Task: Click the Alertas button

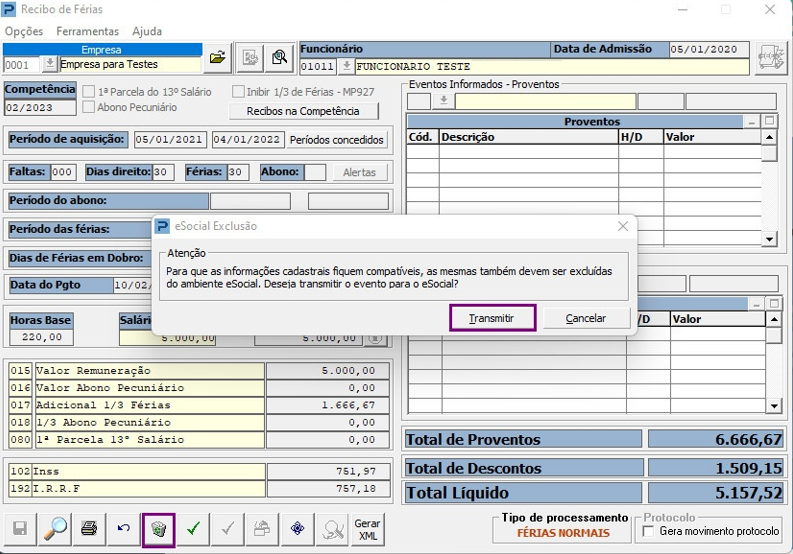Action: click(x=360, y=173)
